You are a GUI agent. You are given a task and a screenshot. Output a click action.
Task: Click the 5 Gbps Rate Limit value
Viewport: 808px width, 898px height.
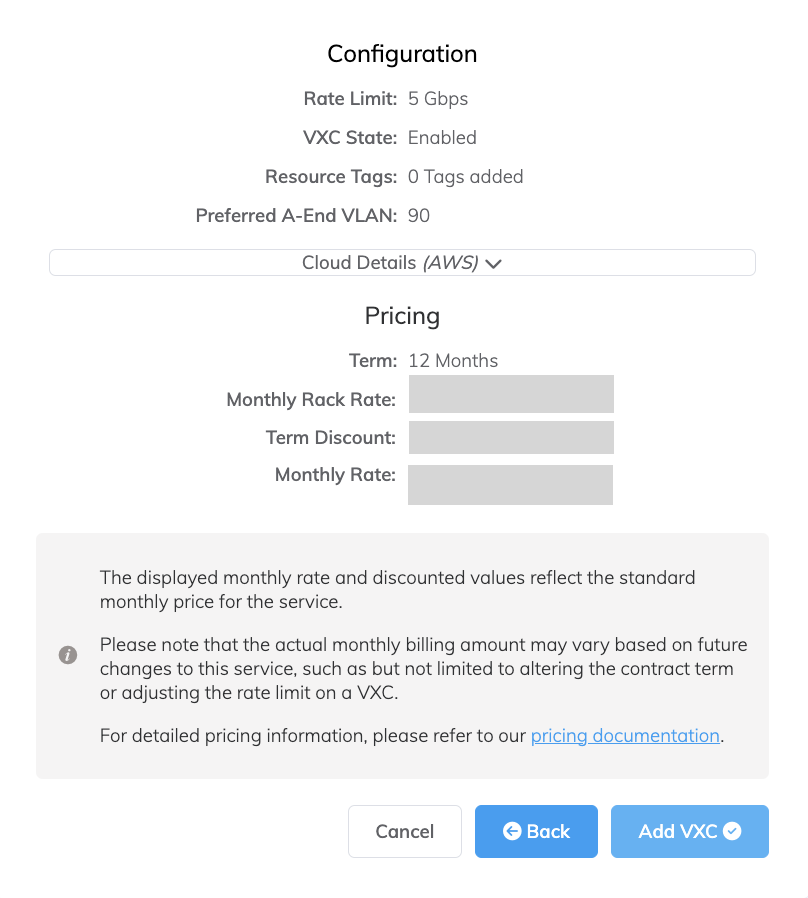pyautogui.click(x=438, y=99)
